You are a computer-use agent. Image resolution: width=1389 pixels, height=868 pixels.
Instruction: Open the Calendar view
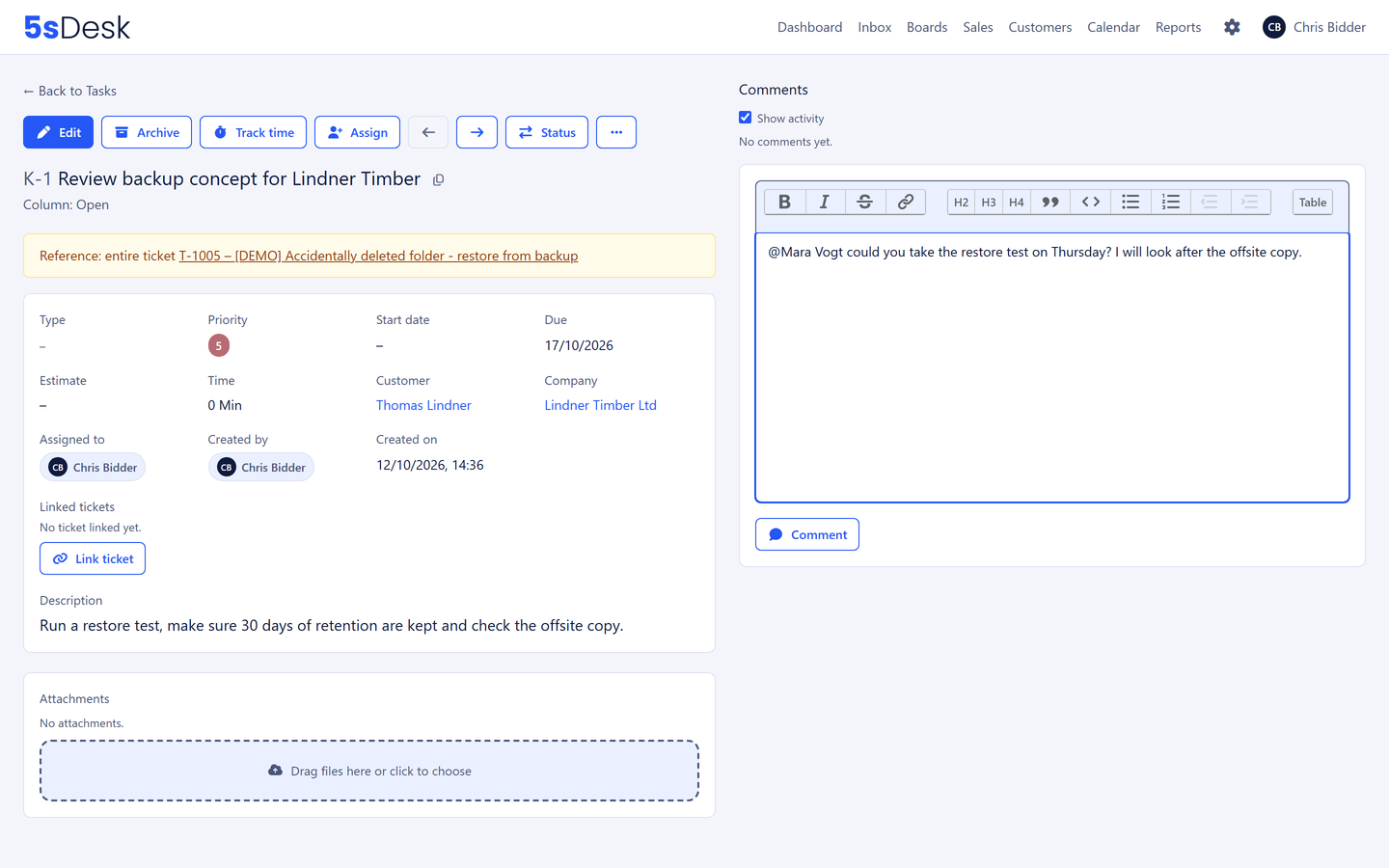click(x=1113, y=27)
